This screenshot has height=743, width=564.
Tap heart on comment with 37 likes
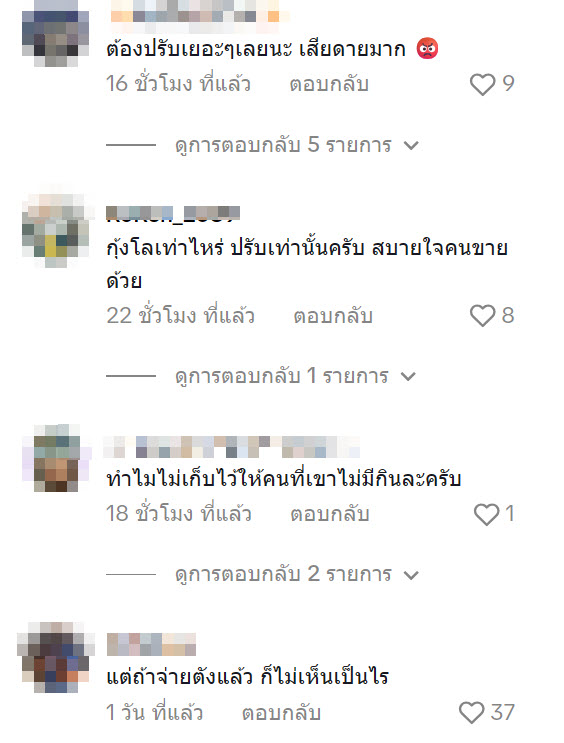[x=472, y=712]
